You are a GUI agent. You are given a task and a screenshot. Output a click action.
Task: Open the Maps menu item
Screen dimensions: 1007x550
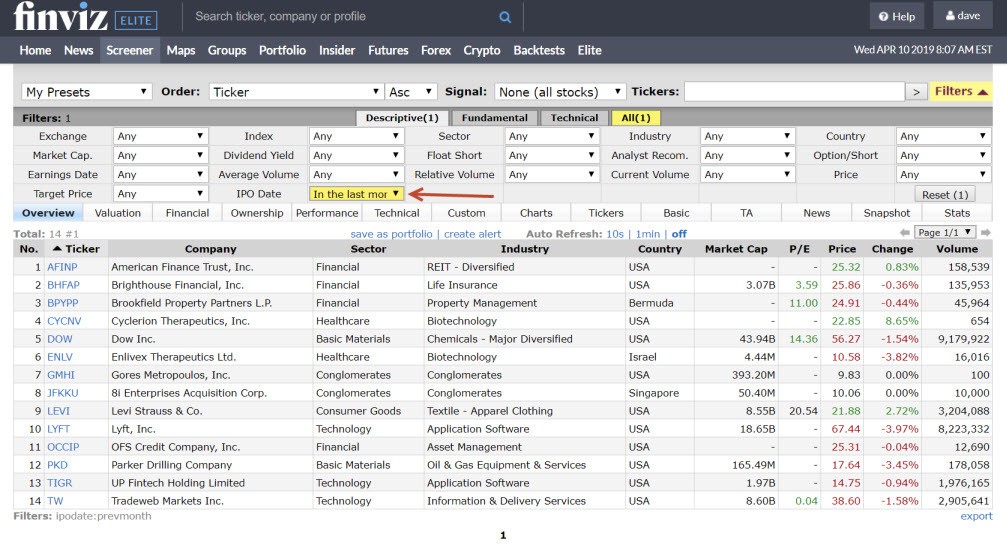(x=180, y=50)
